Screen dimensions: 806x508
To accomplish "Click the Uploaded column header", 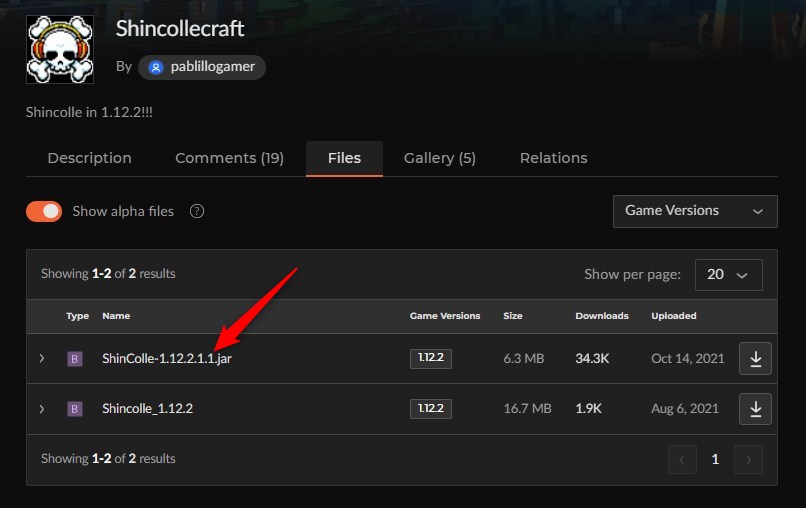I will (674, 316).
